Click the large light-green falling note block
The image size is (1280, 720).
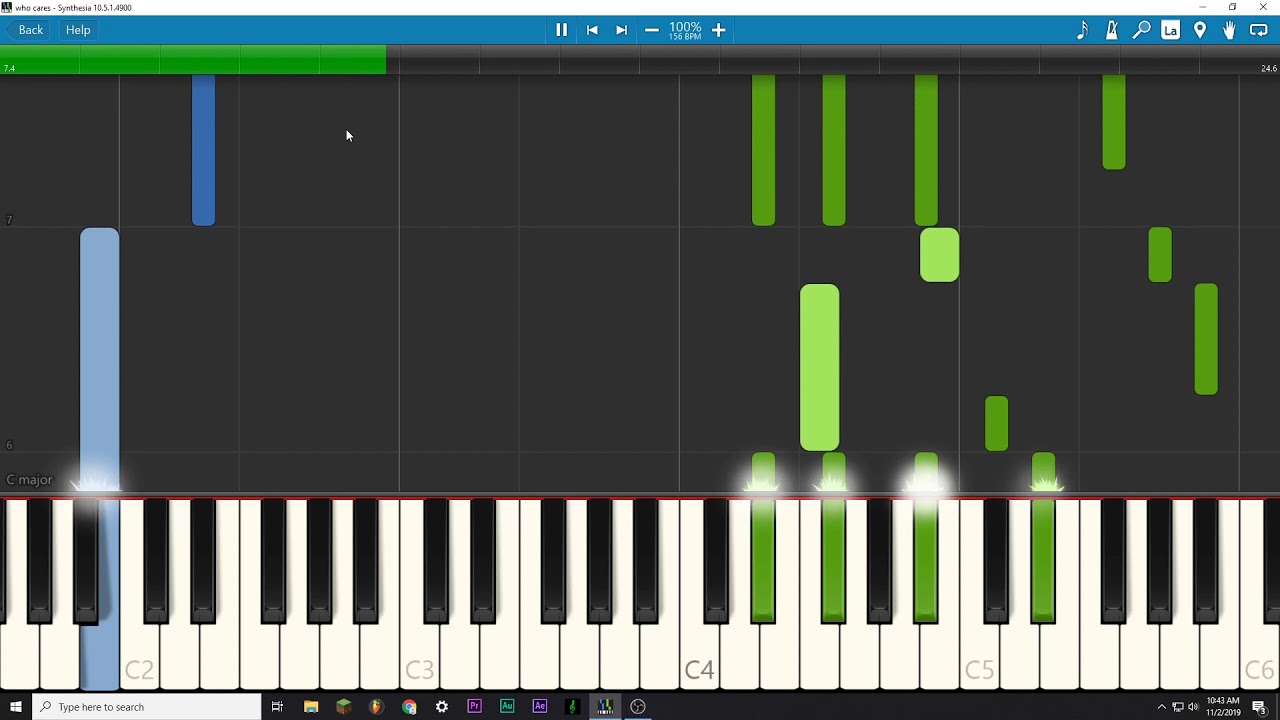[x=820, y=368]
